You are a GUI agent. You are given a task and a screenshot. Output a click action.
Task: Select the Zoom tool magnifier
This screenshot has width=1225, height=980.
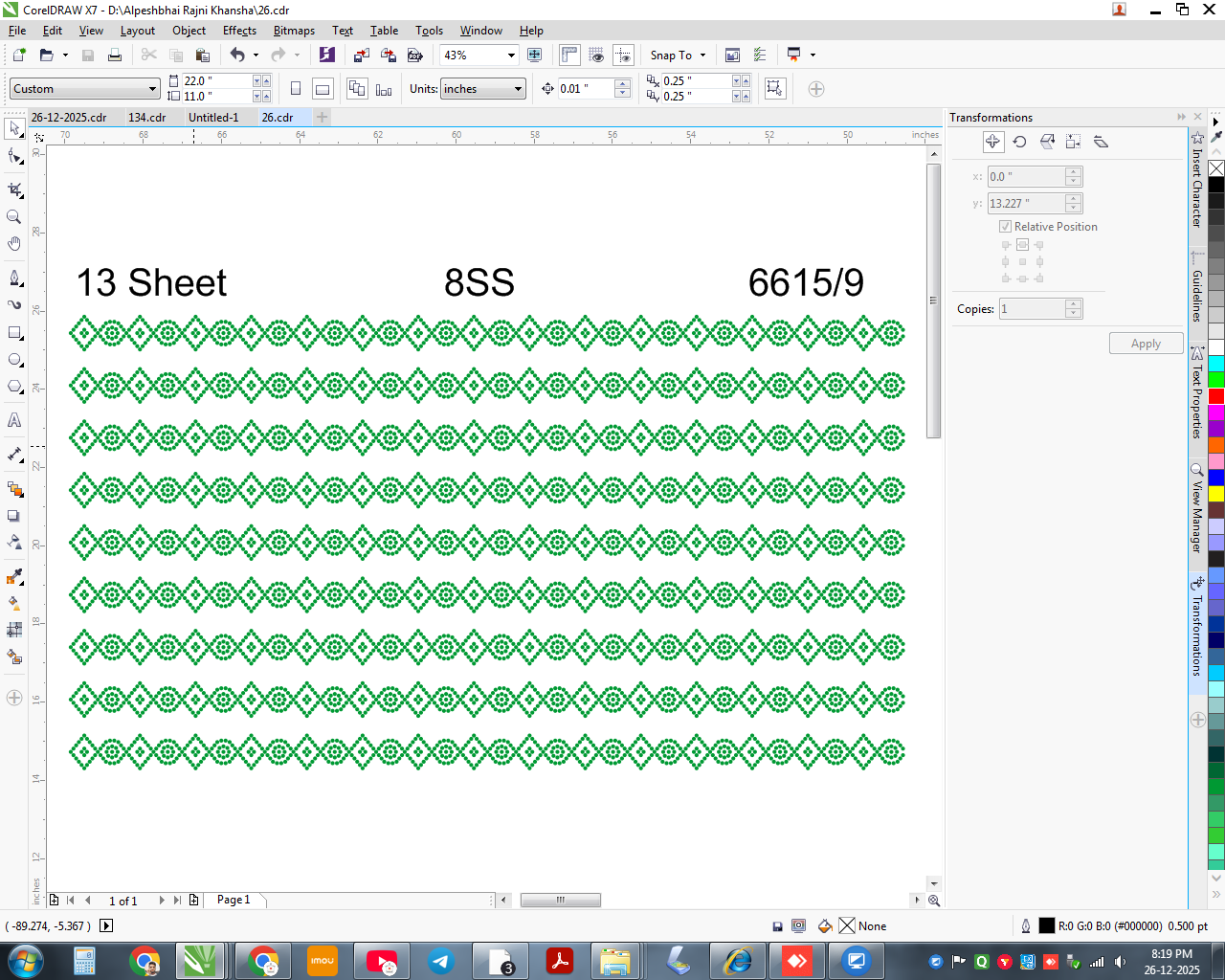click(14, 216)
